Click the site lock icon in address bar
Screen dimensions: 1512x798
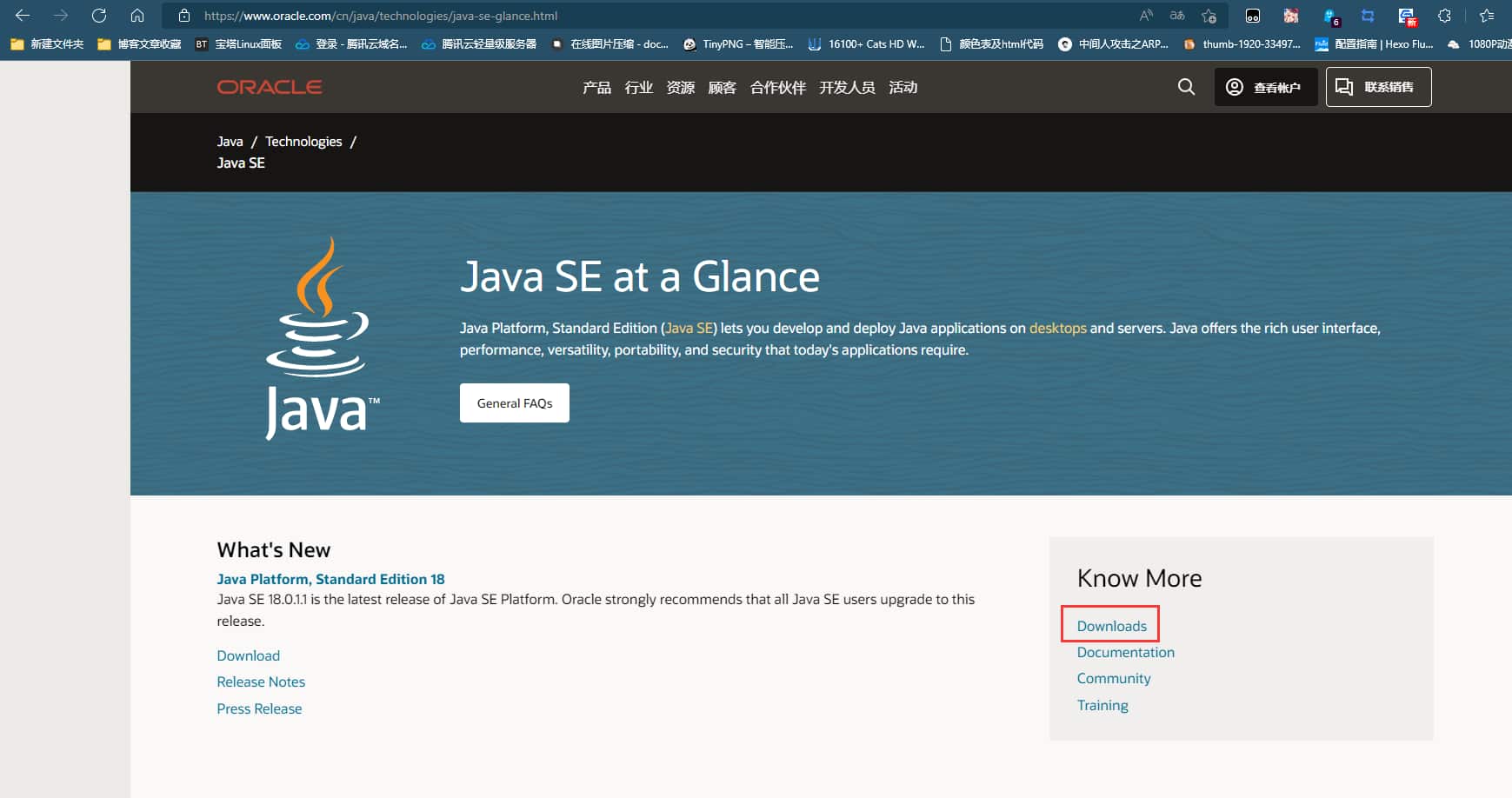click(183, 16)
